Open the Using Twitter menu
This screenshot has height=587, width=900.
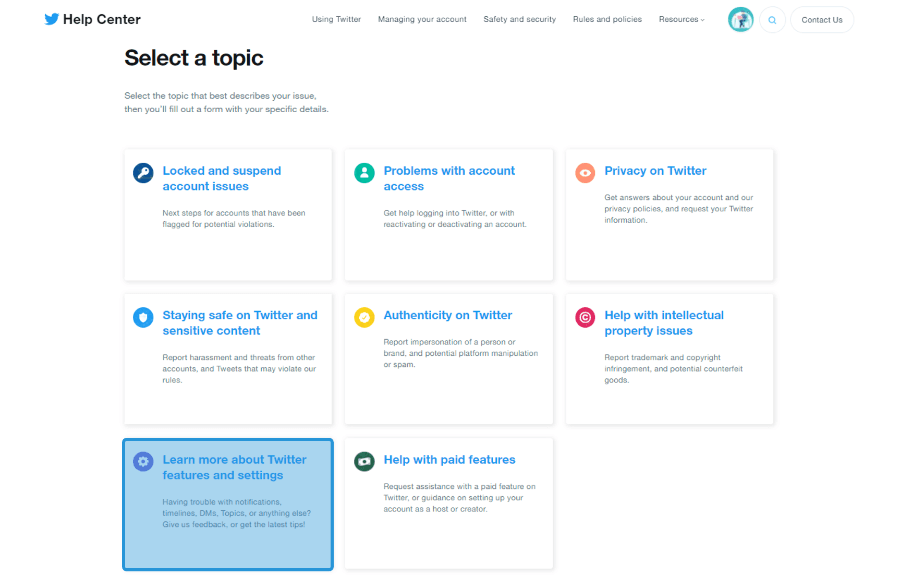click(336, 20)
